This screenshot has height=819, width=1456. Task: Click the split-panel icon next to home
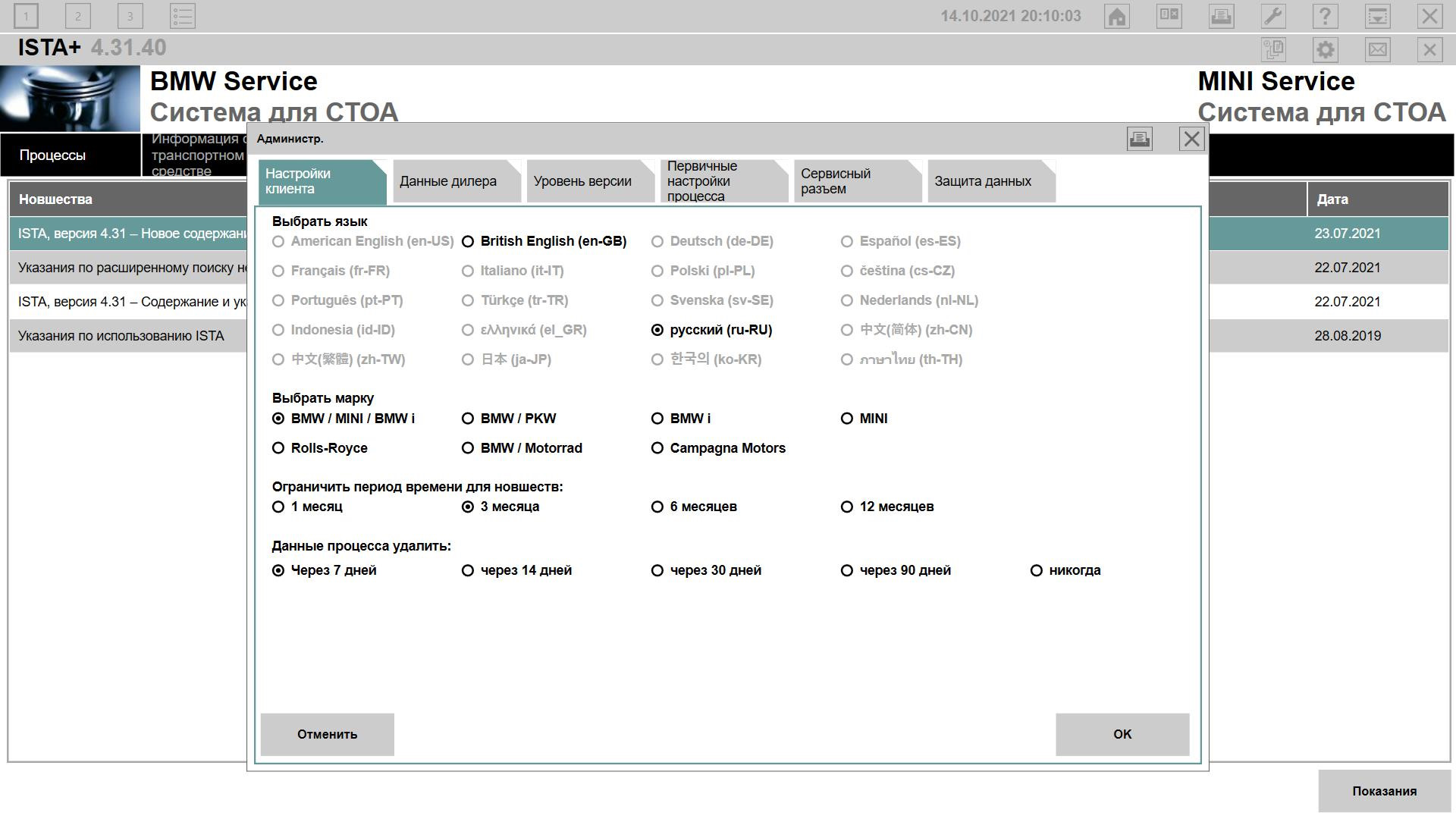coord(1169,16)
